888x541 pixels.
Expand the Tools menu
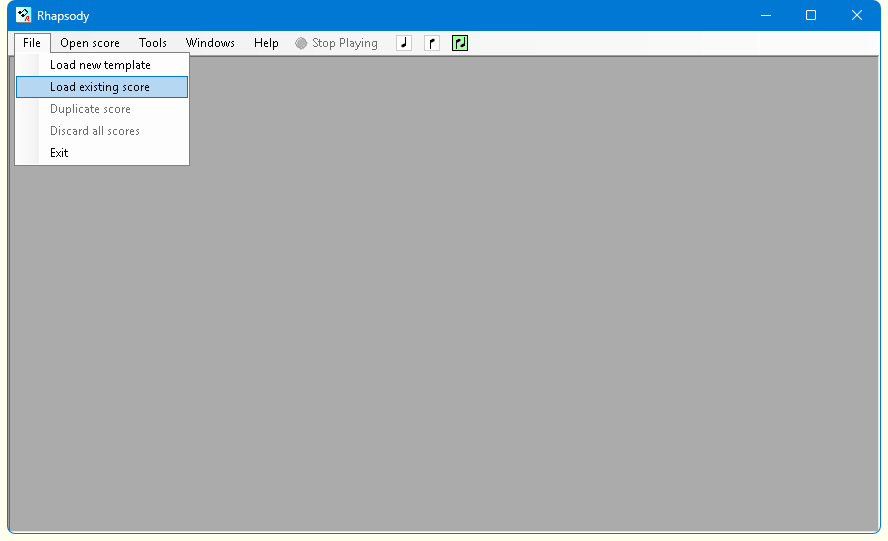153,43
